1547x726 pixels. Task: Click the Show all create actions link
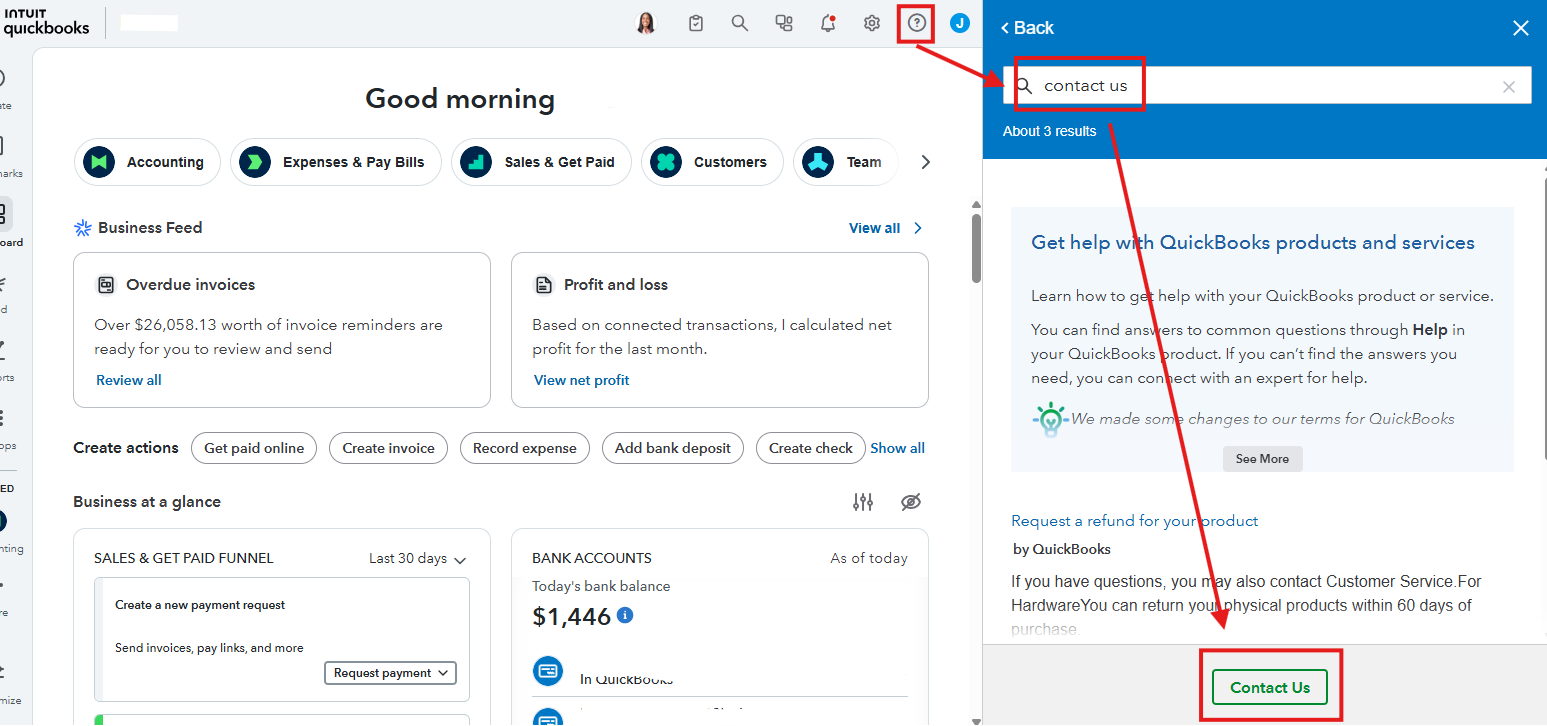pos(897,448)
